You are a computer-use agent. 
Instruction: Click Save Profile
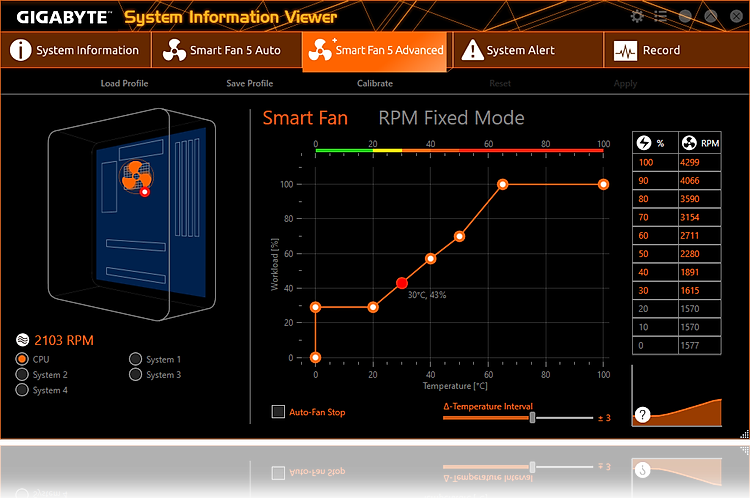(x=250, y=83)
